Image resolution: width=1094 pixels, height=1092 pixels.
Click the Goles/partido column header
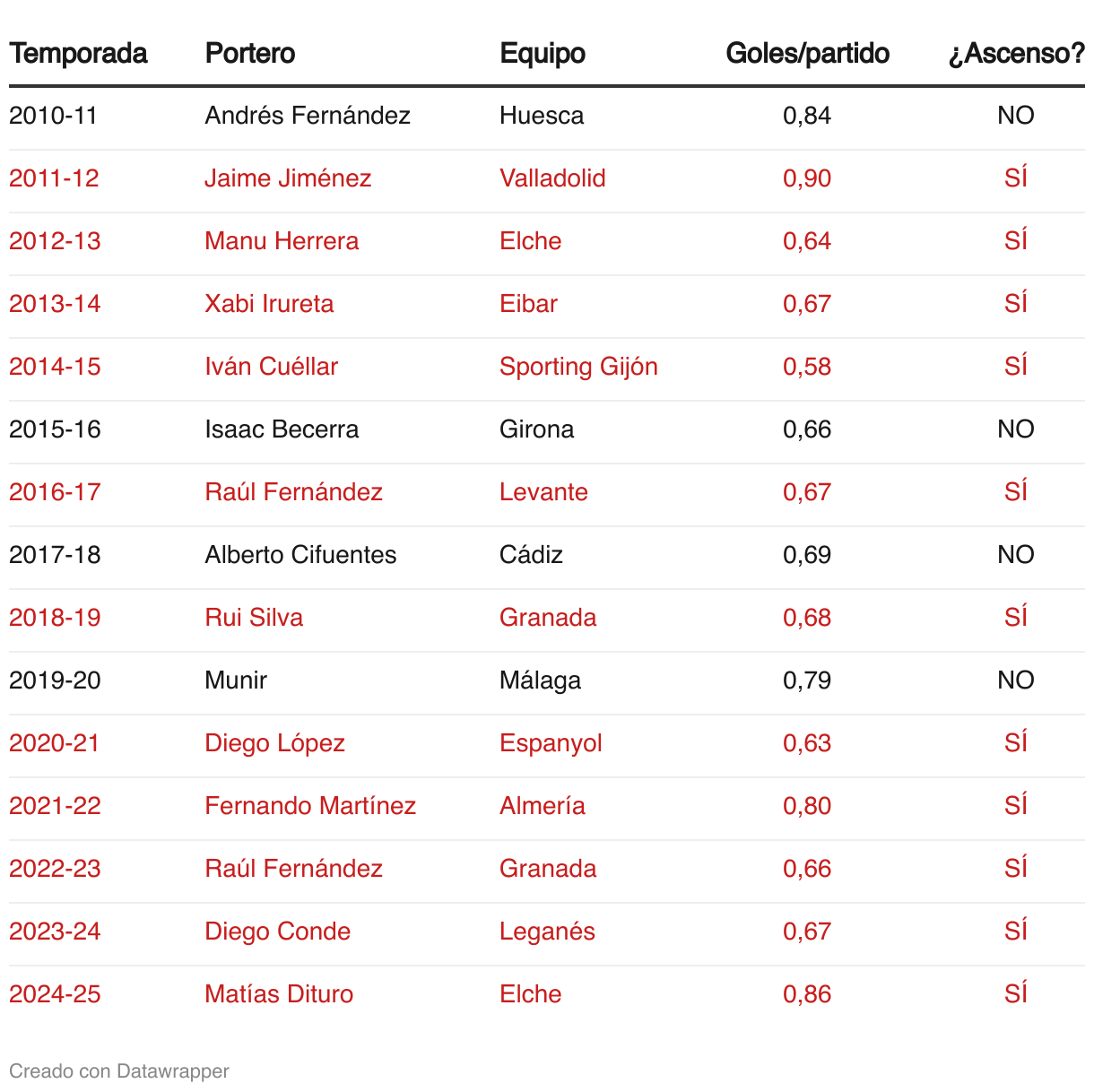pyautogui.click(x=807, y=54)
